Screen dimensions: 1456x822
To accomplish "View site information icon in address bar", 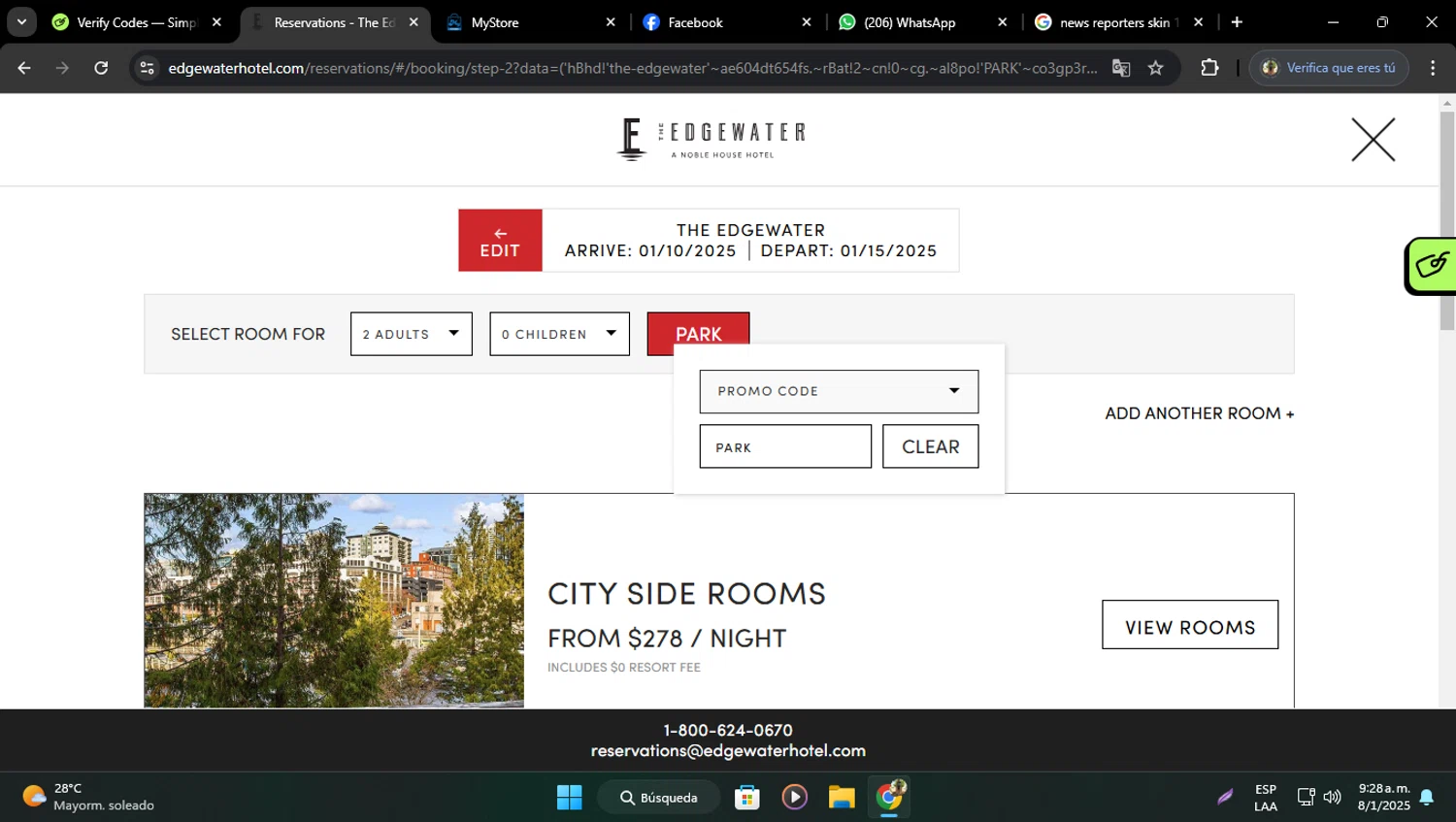I will point(148,68).
